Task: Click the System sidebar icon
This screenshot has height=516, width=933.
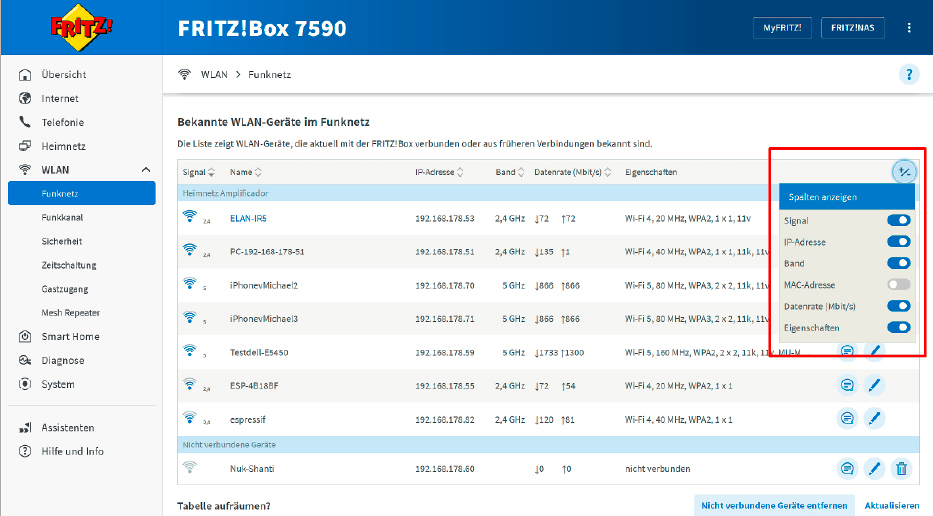Action: (25, 384)
